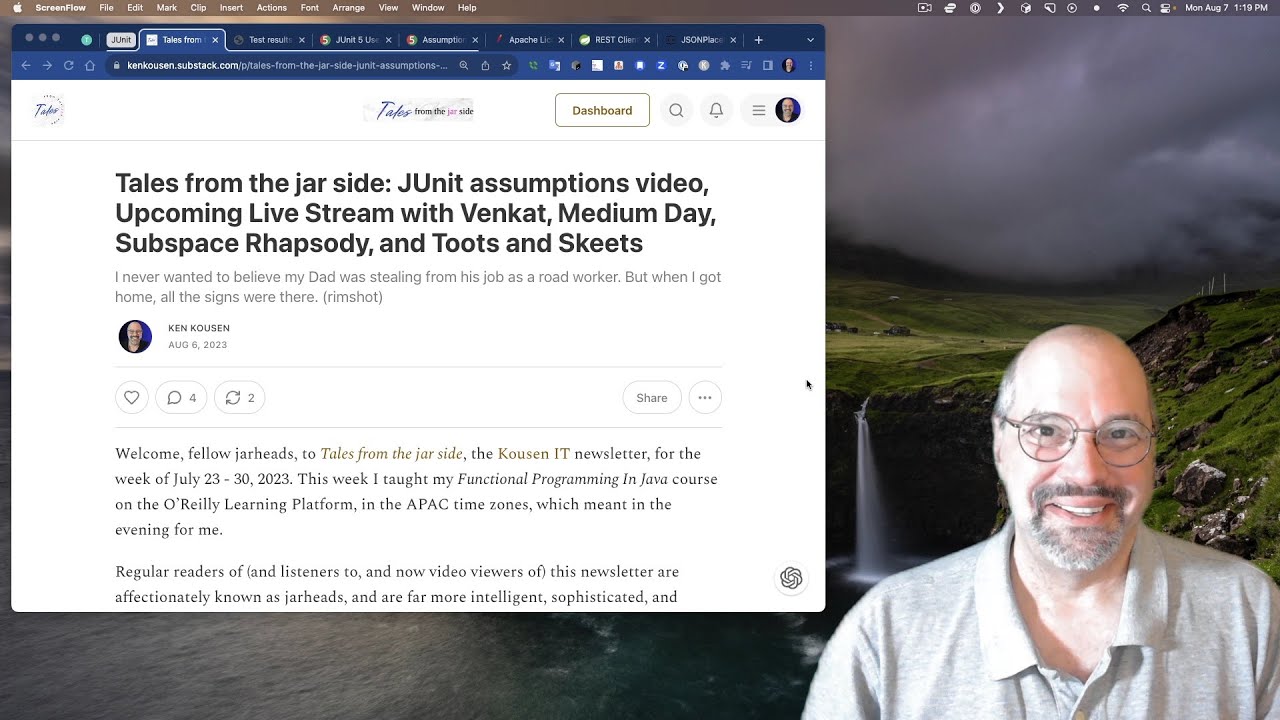Open the Apple menu
The image size is (1280, 720).
coord(17,8)
